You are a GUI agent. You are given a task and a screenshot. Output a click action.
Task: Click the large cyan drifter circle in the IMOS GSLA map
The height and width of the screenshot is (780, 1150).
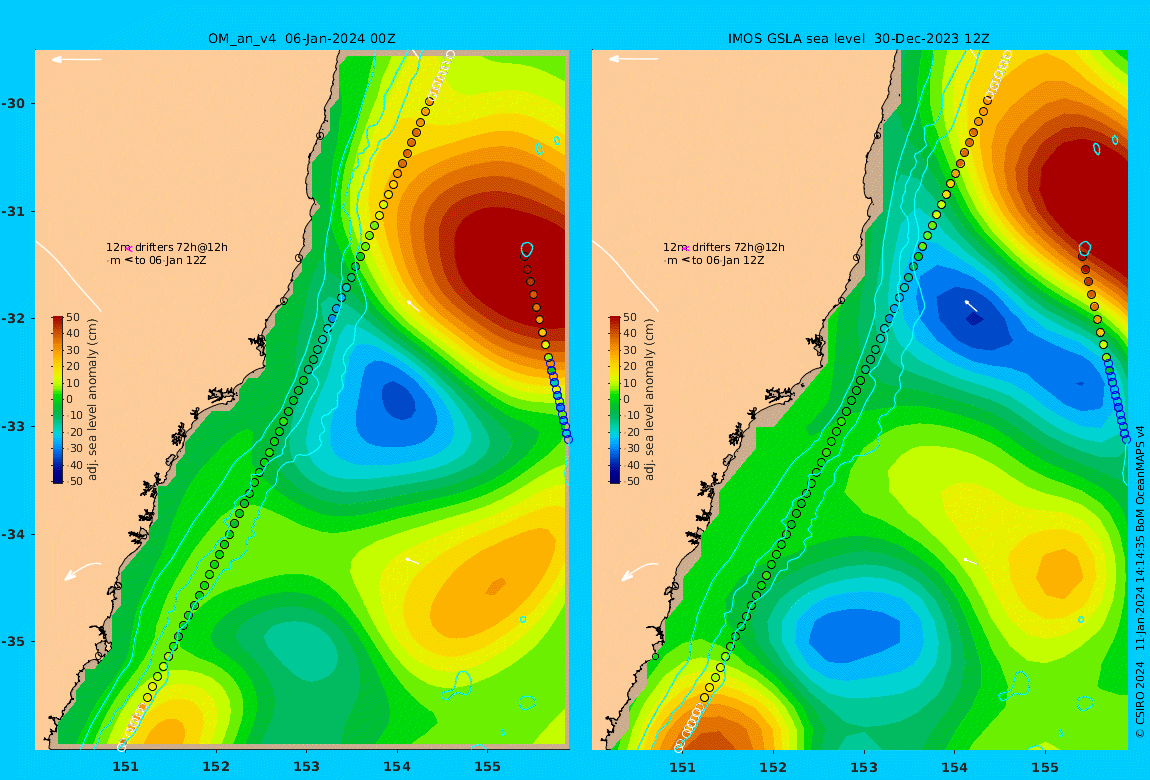(x=1085, y=249)
